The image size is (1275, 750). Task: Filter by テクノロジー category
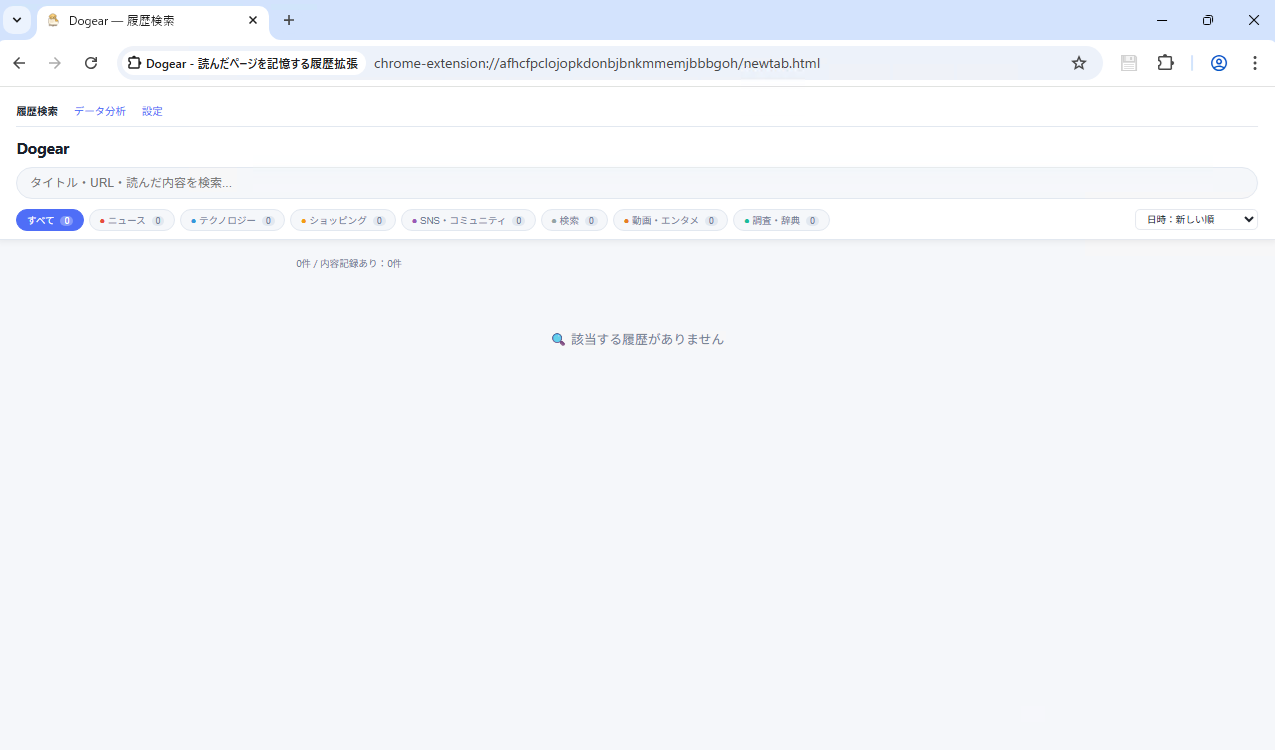point(232,220)
